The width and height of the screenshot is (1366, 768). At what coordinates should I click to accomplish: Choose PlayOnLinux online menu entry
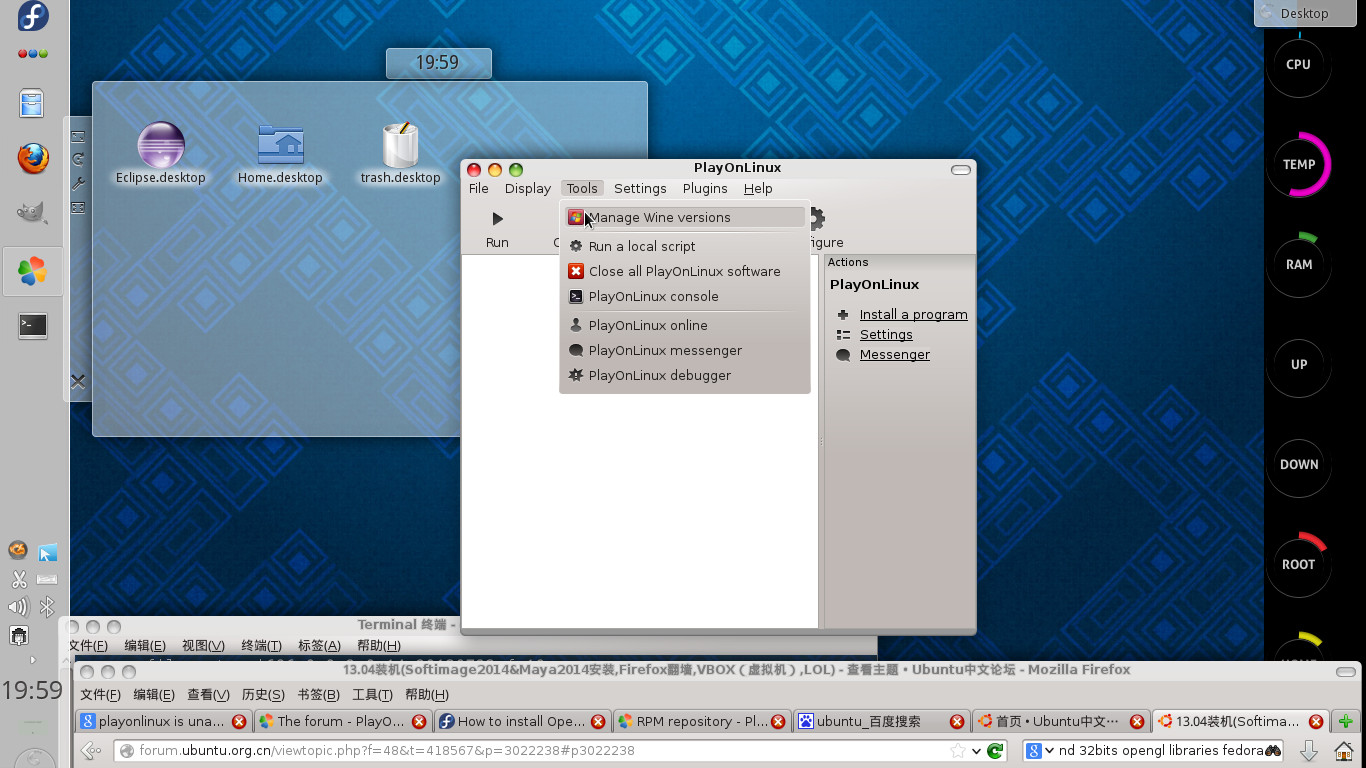[685, 325]
